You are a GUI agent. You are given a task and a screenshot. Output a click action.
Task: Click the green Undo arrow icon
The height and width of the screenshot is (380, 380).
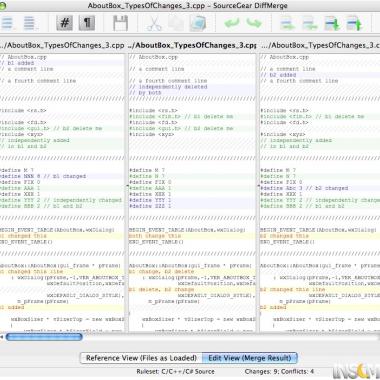pyautogui.click(x=232, y=23)
